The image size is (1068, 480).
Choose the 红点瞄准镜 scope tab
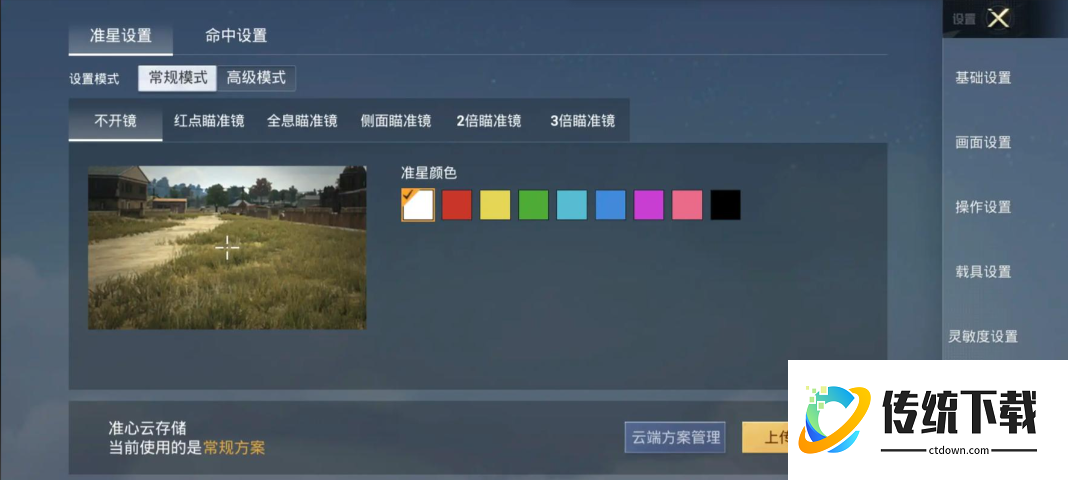coord(209,121)
